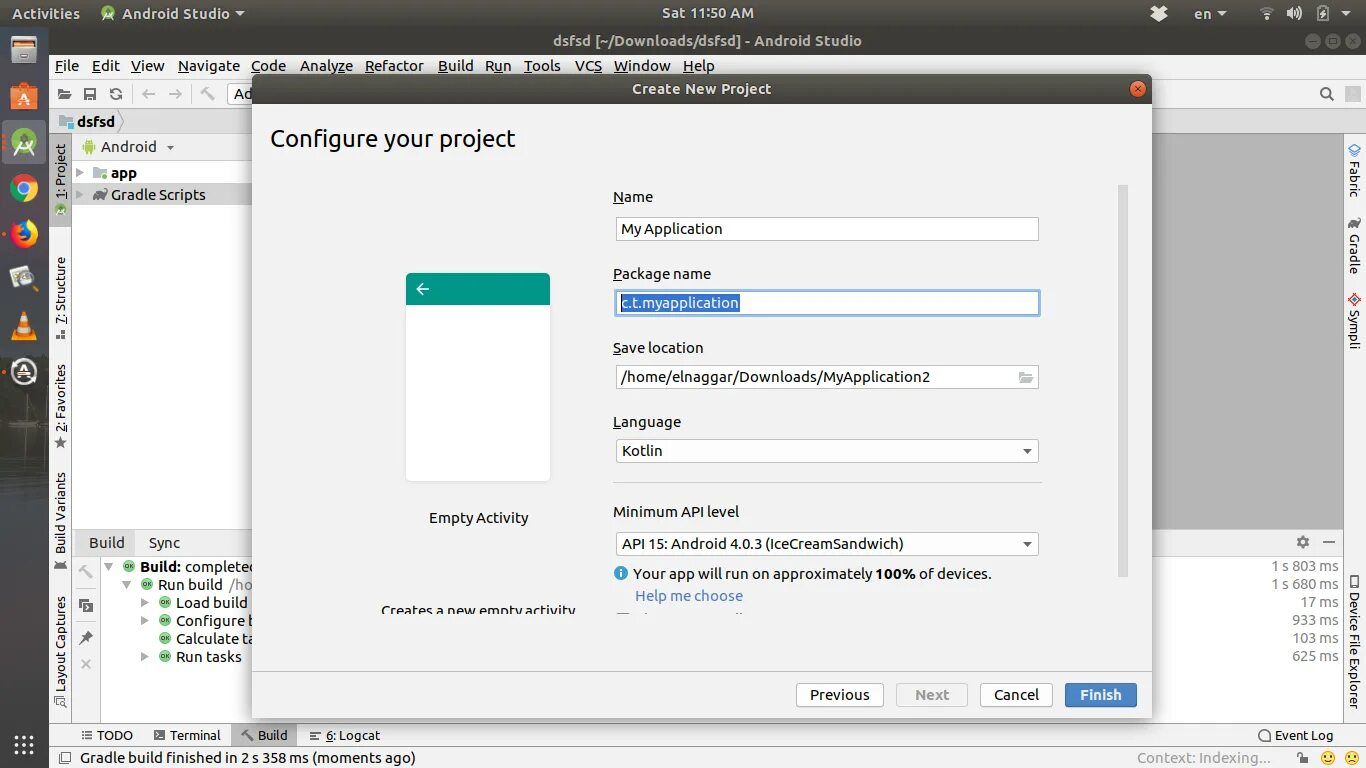Show Applications grid in dock

point(24,744)
